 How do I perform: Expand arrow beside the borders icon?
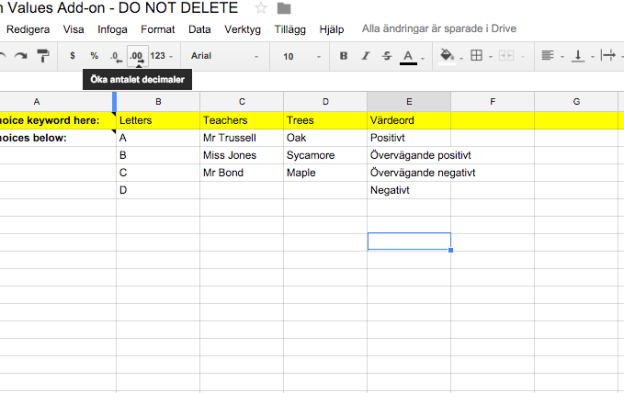coord(491,57)
